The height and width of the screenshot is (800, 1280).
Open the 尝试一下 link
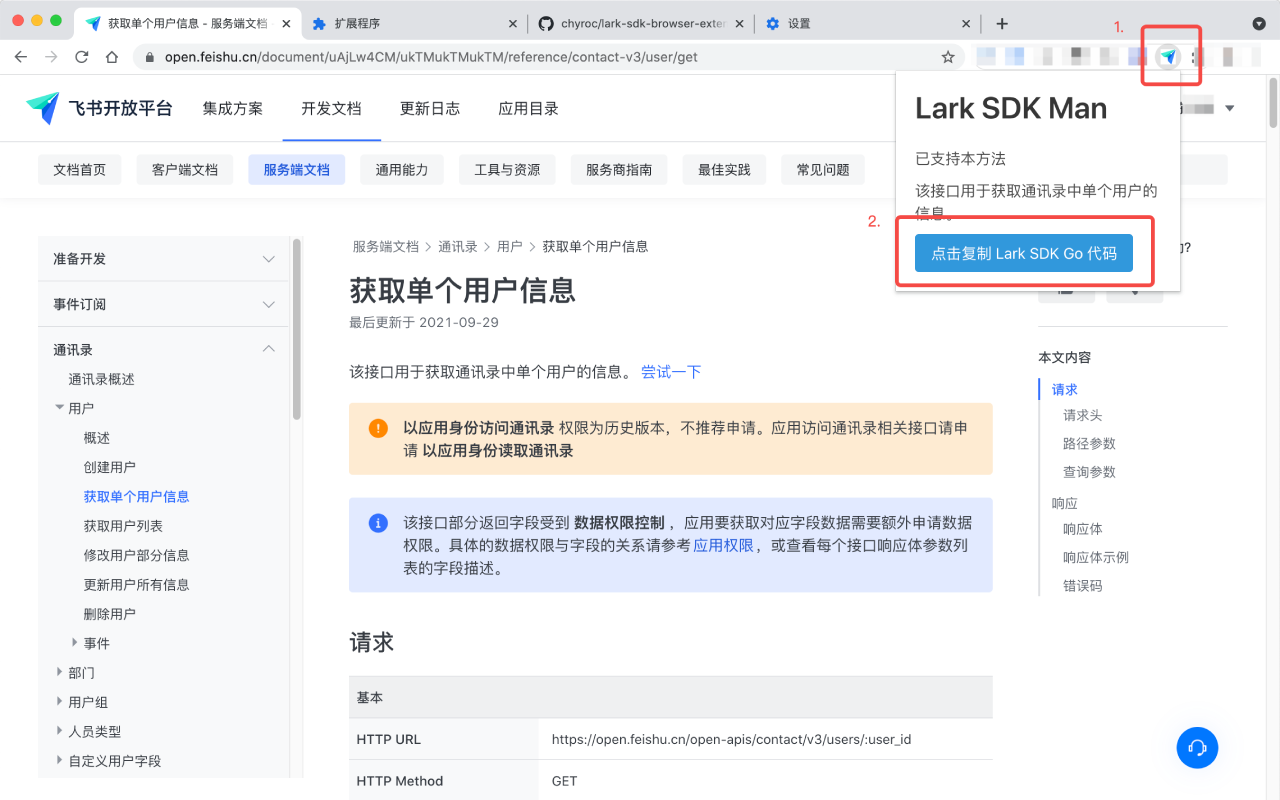pyautogui.click(x=671, y=372)
